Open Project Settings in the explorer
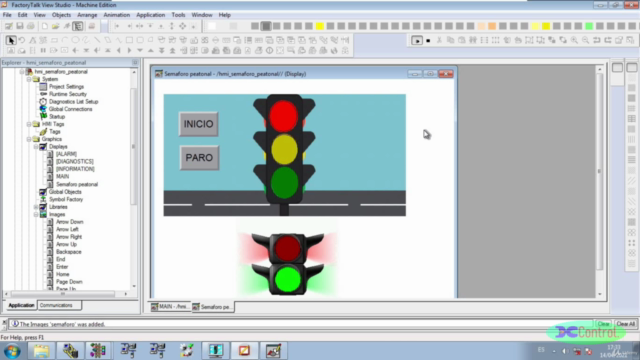640x360 pixels. [66, 87]
